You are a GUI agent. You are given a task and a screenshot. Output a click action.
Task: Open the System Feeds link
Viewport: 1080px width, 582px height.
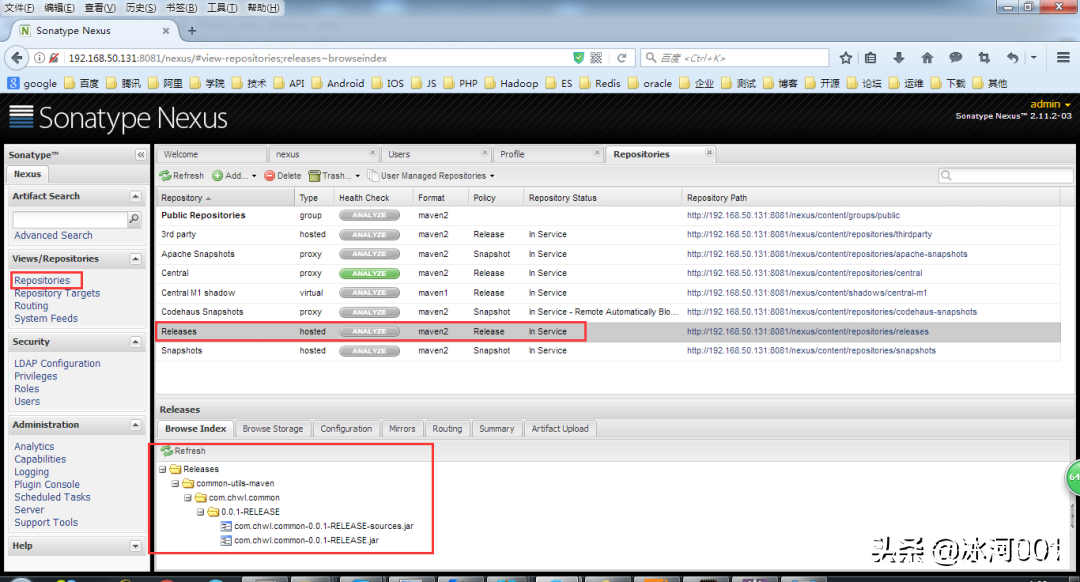(46, 319)
